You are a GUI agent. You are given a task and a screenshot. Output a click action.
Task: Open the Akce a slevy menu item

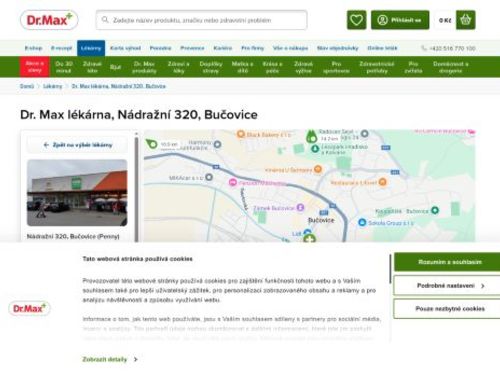click(x=35, y=67)
